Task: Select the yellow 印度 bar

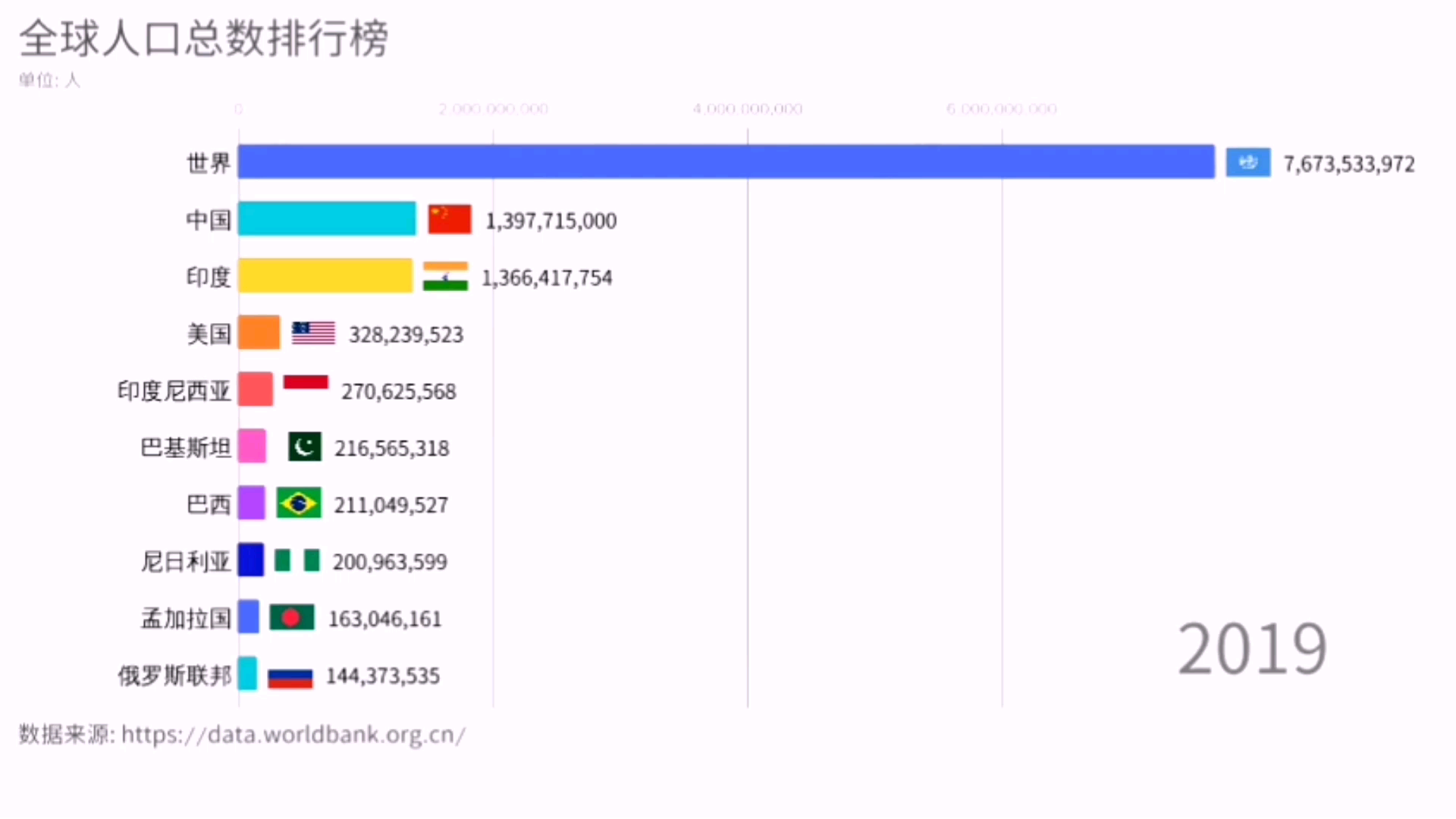Action: (x=325, y=275)
